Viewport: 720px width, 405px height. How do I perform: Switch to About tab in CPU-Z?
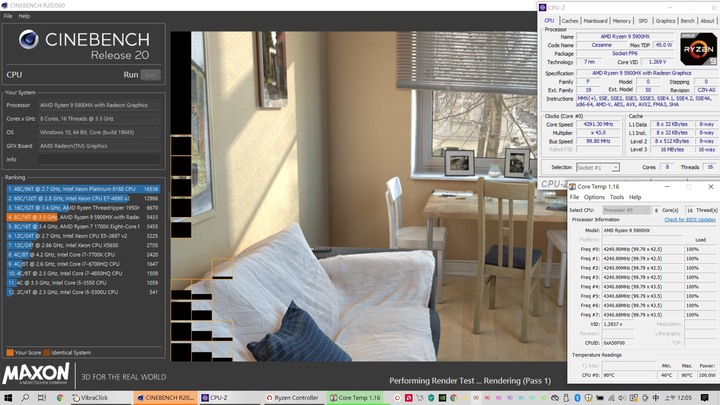click(x=707, y=21)
